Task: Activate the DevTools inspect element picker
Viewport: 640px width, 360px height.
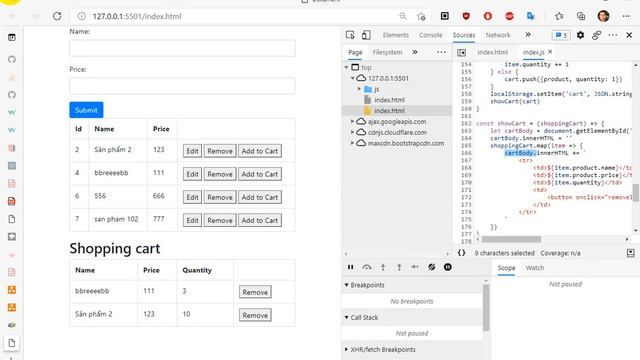Action: point(350,35)
